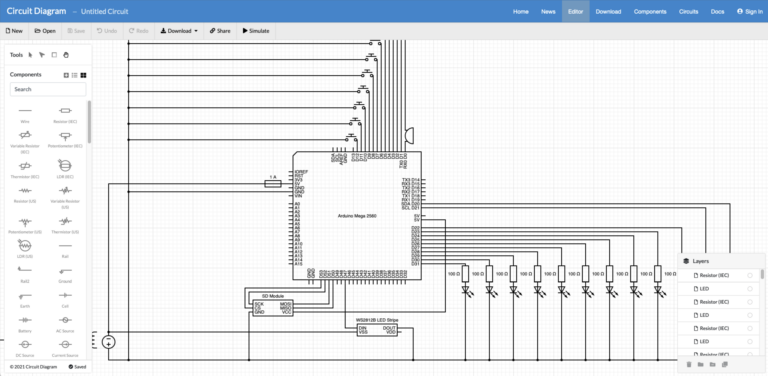Click the component Search field
Image resolution: width=768 pixels, height=376 pixels.
tap(48, 89)
